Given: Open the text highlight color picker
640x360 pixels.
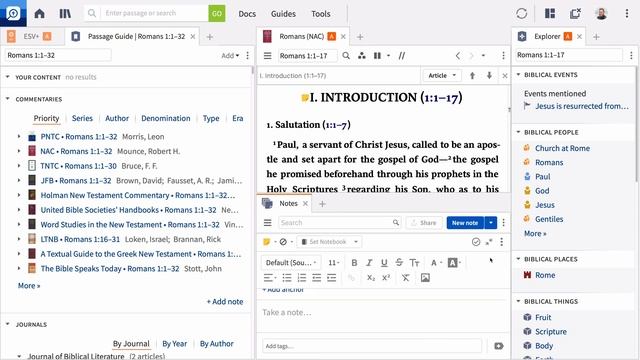Looking at the screenshot, I should [x=454, y=262].
